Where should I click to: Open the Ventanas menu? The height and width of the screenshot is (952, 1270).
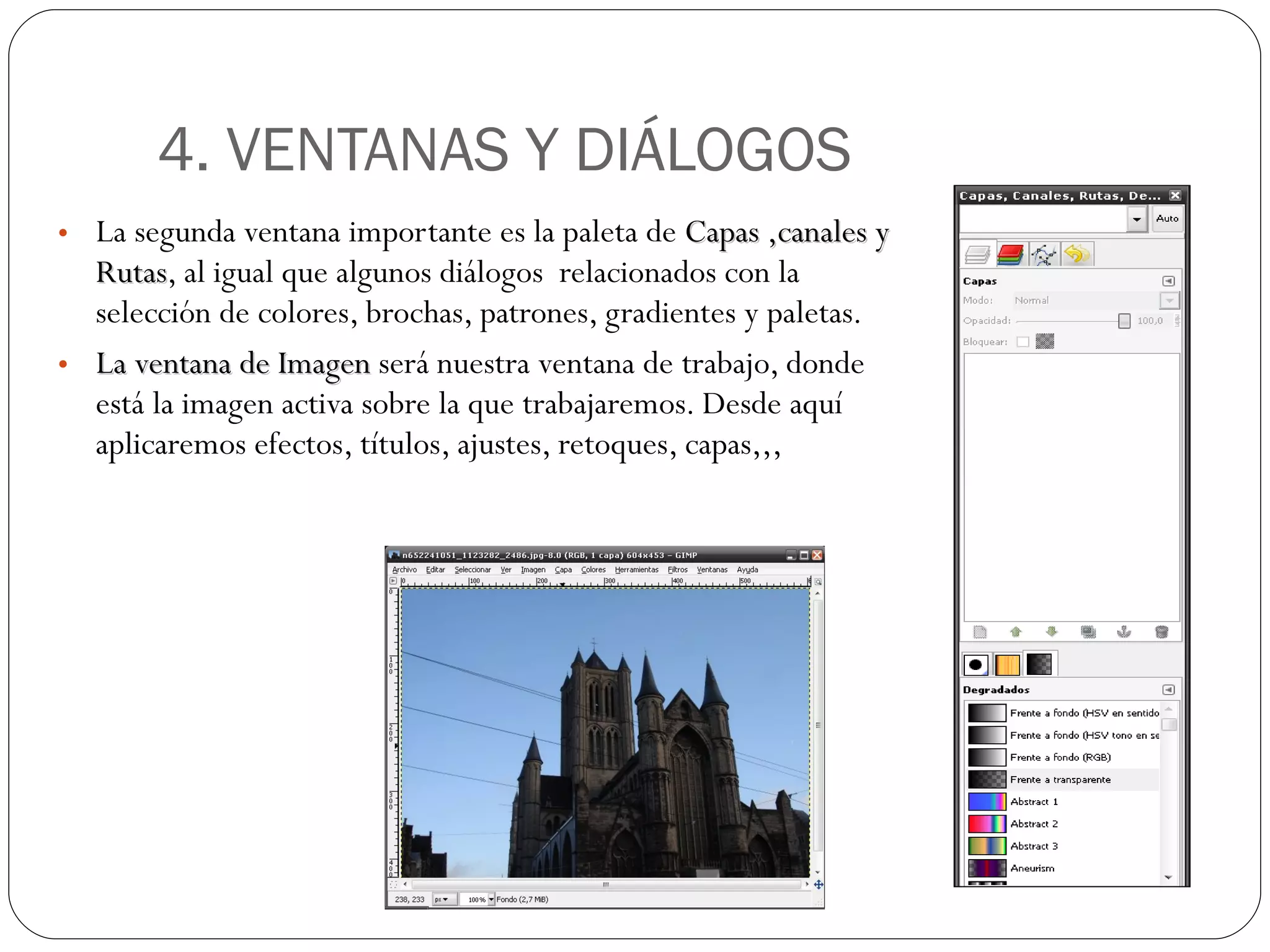click(x=712, y=570)
